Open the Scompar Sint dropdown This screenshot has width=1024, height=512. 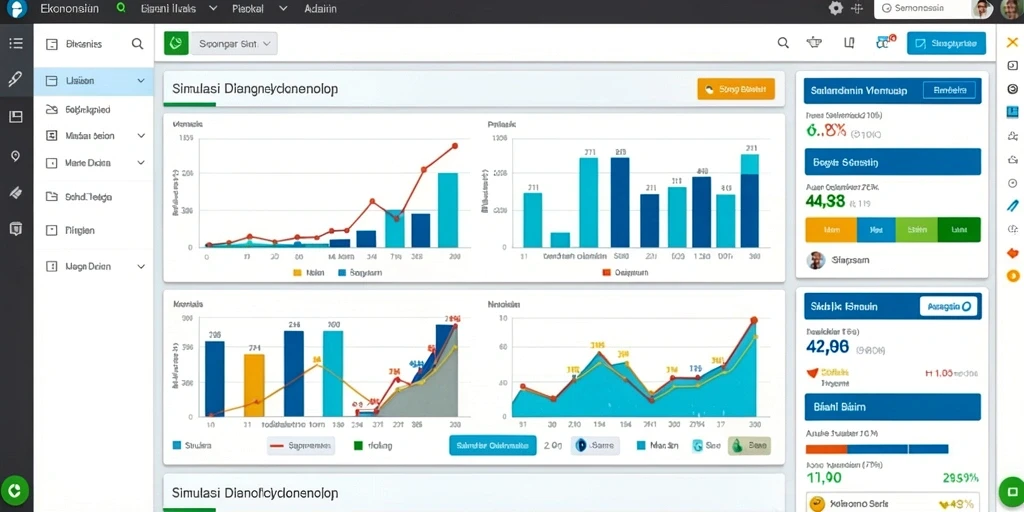pyautogui.click(x=234, y=44)
